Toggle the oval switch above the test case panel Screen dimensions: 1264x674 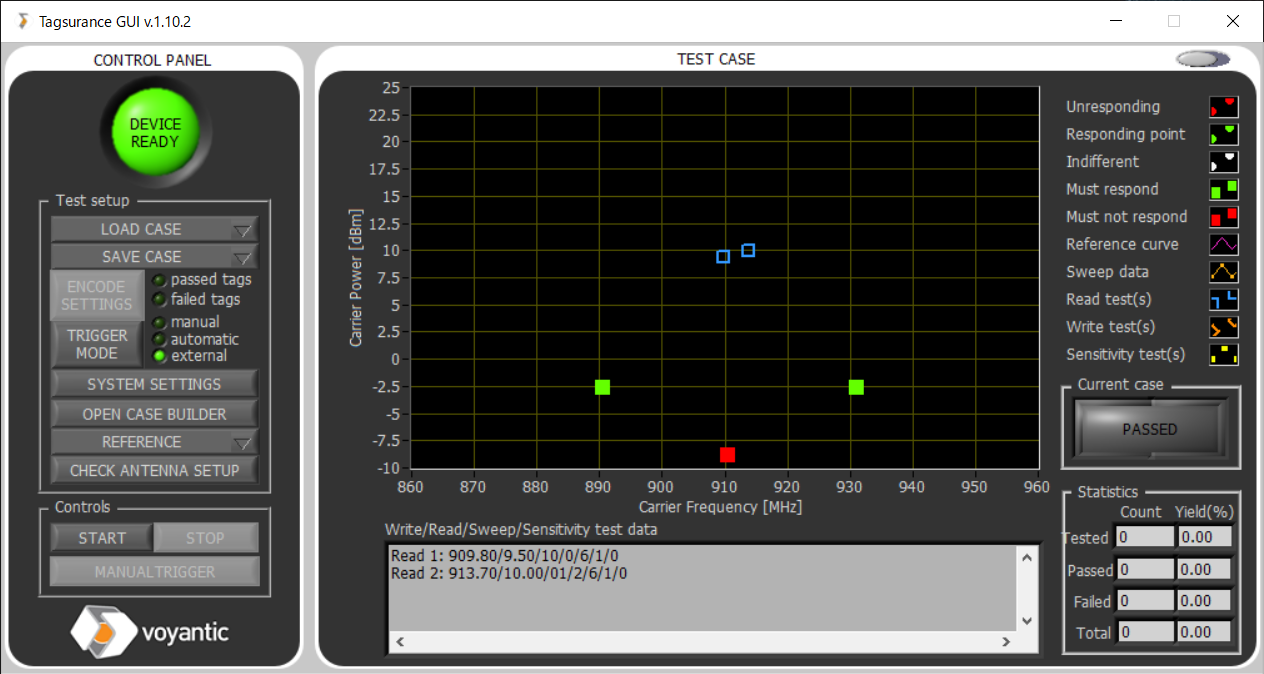[1203, 59]
